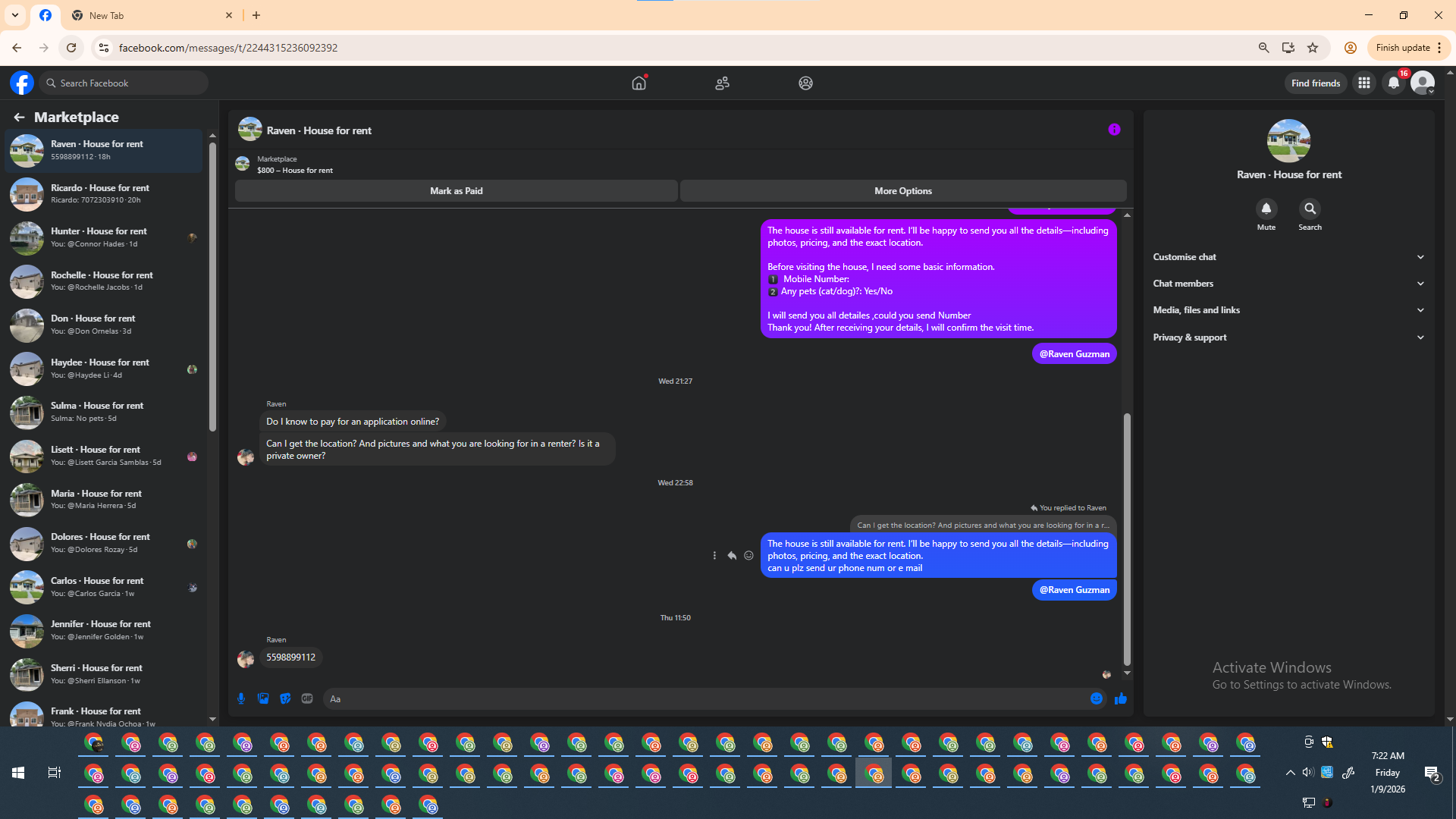Open conversation info purple icon

click(1114, 130)
